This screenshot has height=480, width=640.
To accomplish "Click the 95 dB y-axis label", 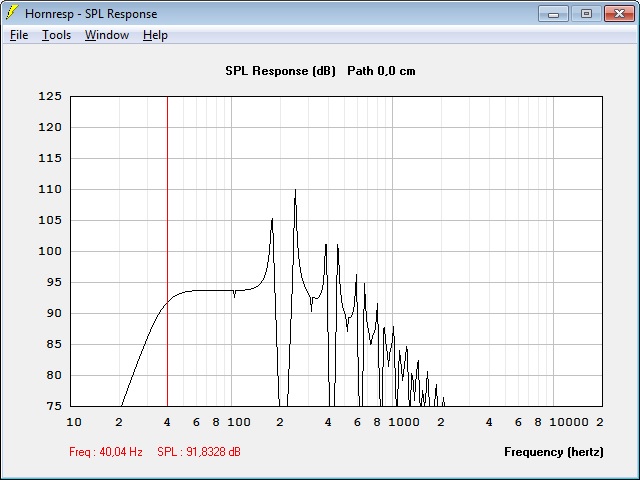I will [x=53, y=282].
